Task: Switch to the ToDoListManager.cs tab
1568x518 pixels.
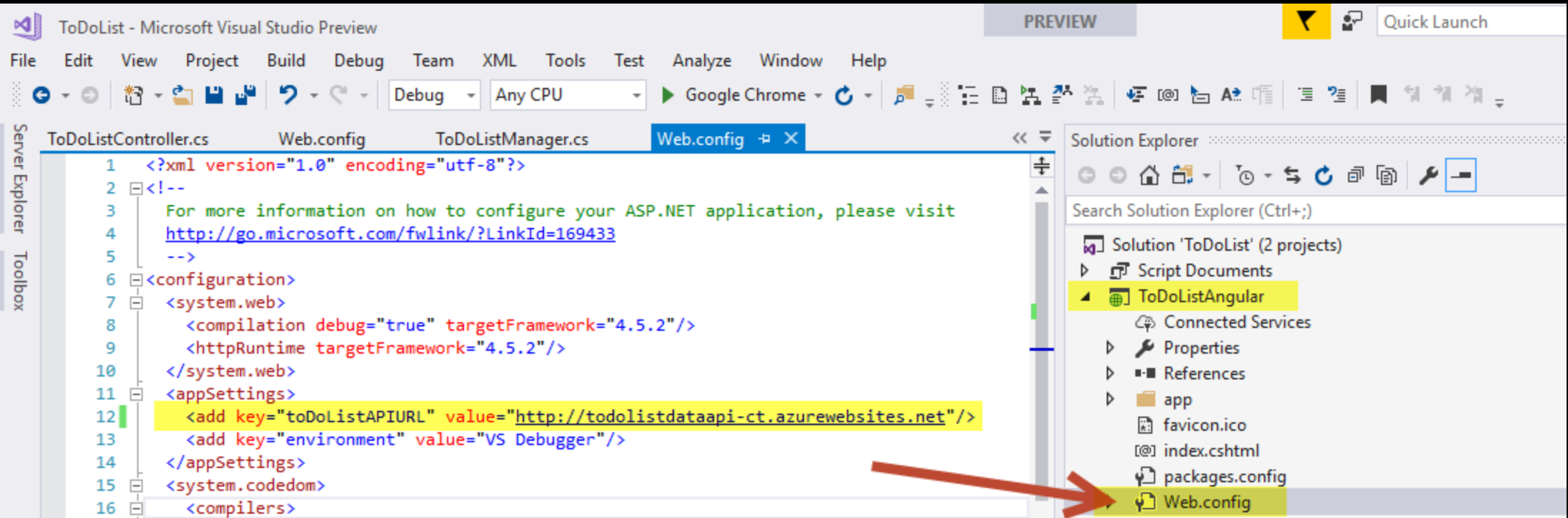Action: click(512, 139)
